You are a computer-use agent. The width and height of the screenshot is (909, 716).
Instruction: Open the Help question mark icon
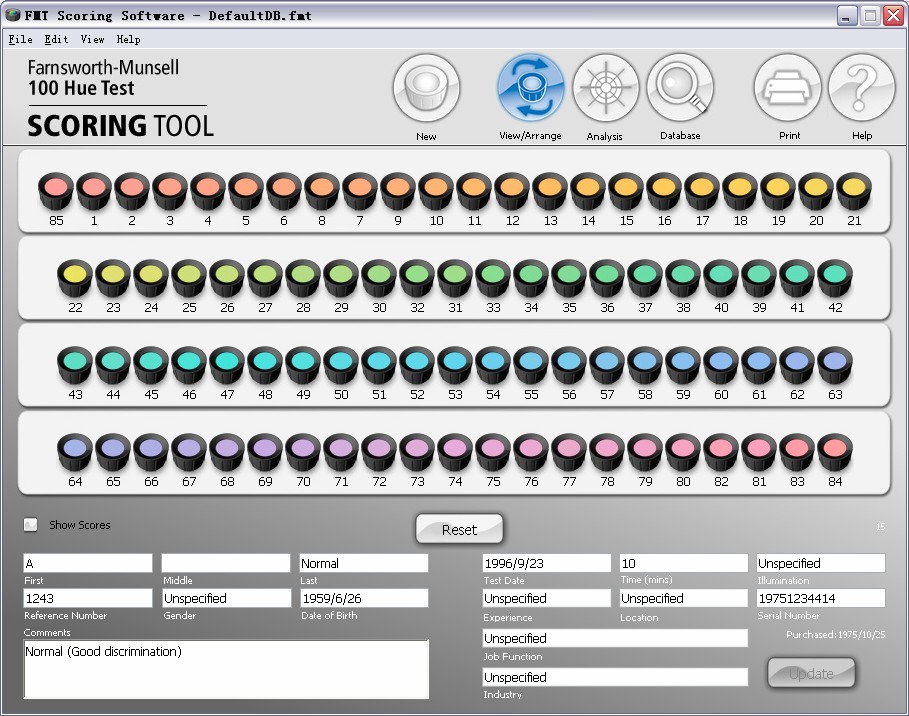(x=861, y=89)
